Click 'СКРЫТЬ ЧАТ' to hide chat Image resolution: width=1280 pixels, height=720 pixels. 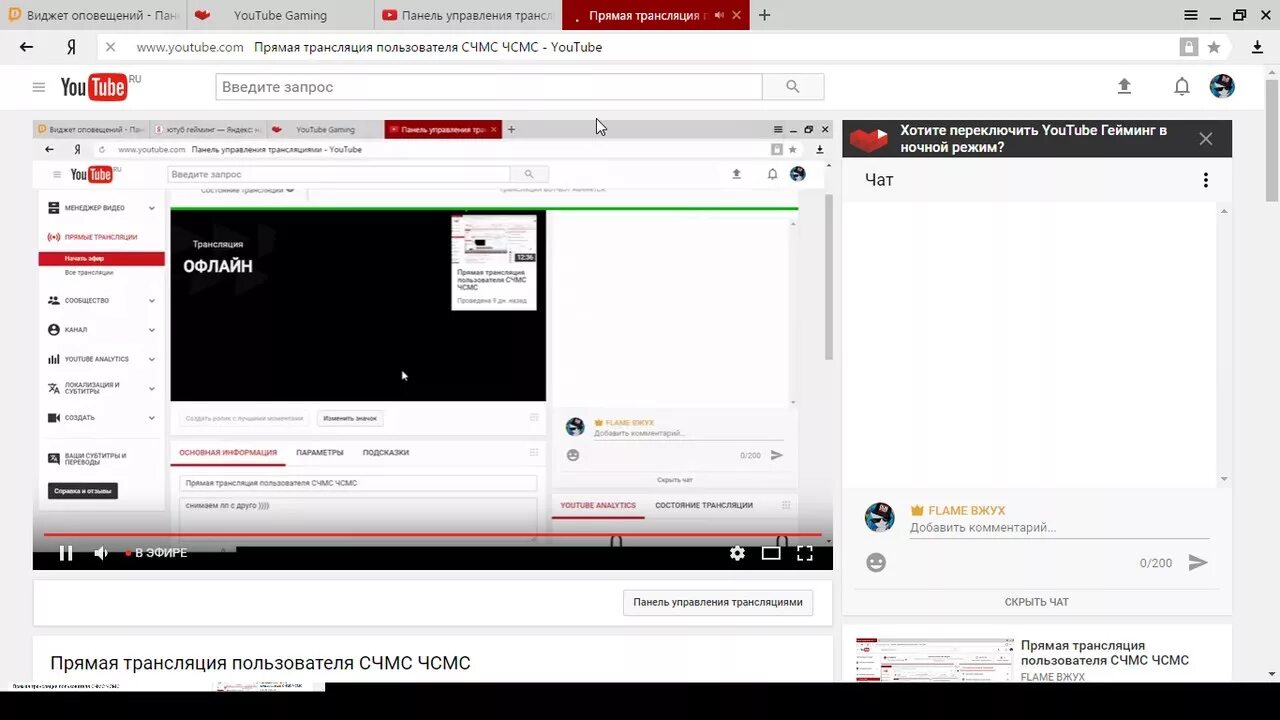(1037, 602)
